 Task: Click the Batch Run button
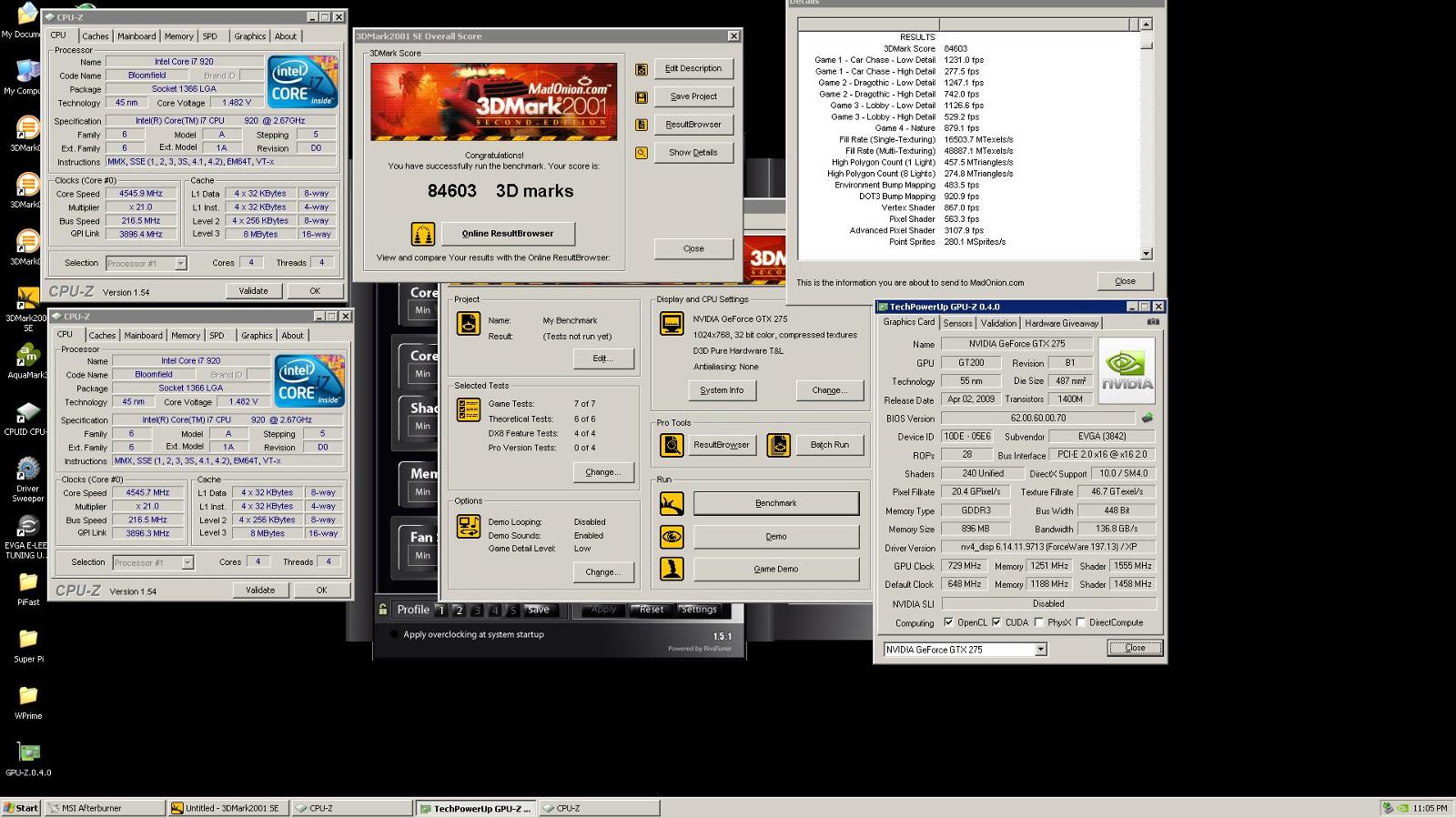(x=830, y=445)
